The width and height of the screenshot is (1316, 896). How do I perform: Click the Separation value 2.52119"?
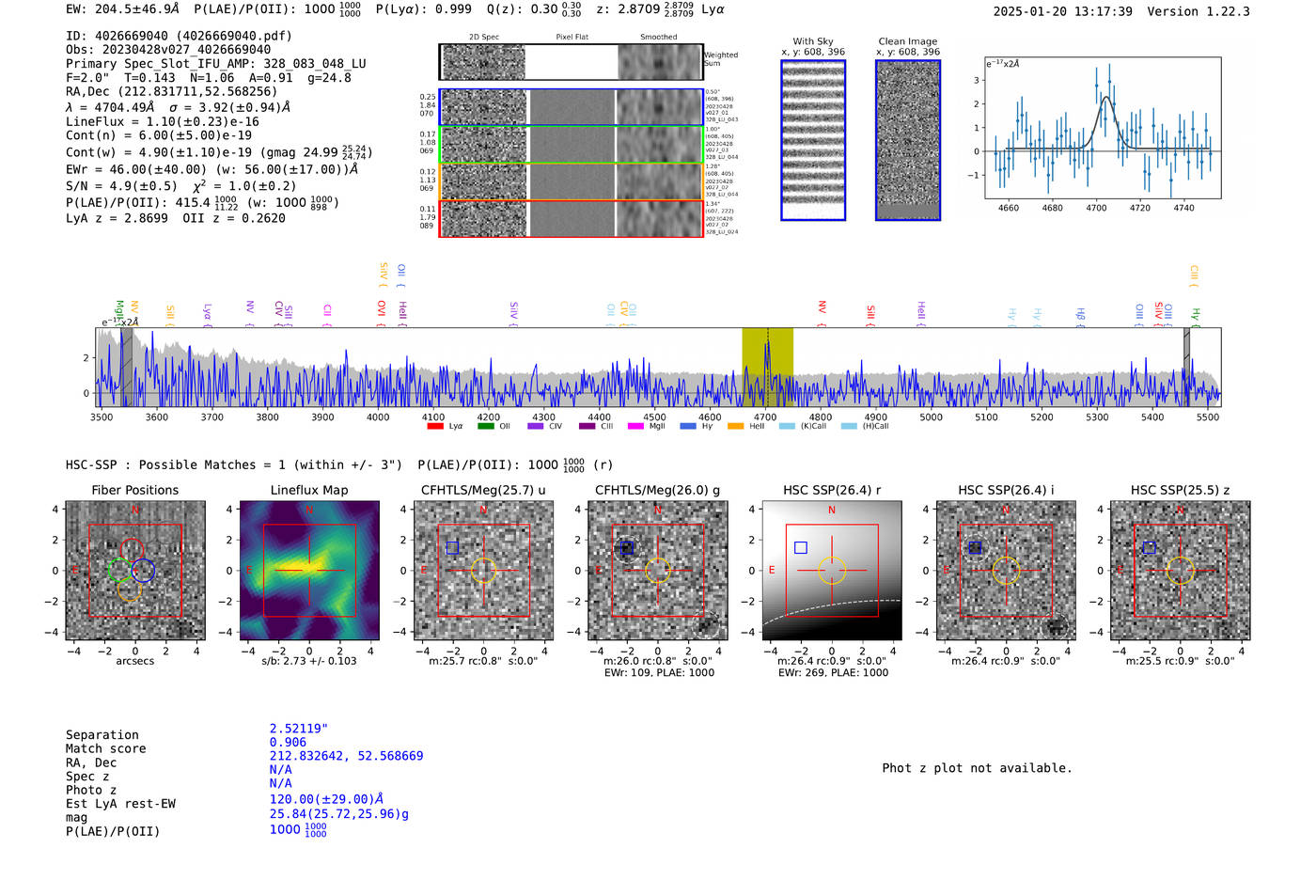tap(299, 729)
